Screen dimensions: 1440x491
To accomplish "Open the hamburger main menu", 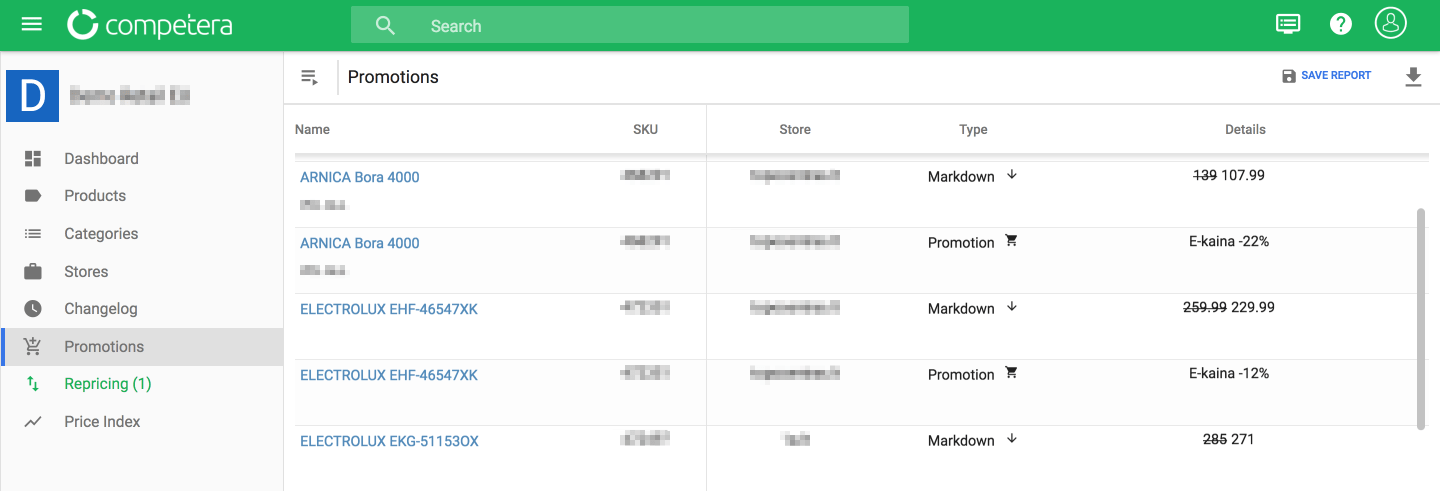I will 32,24.
